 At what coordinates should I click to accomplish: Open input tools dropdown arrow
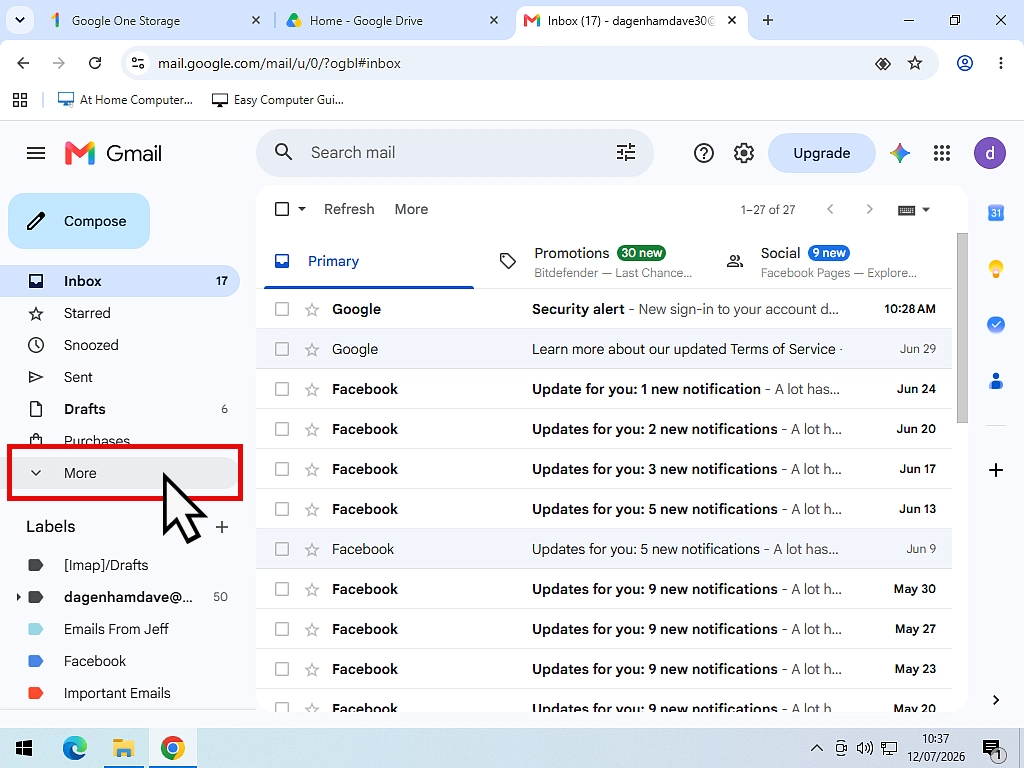926,210
